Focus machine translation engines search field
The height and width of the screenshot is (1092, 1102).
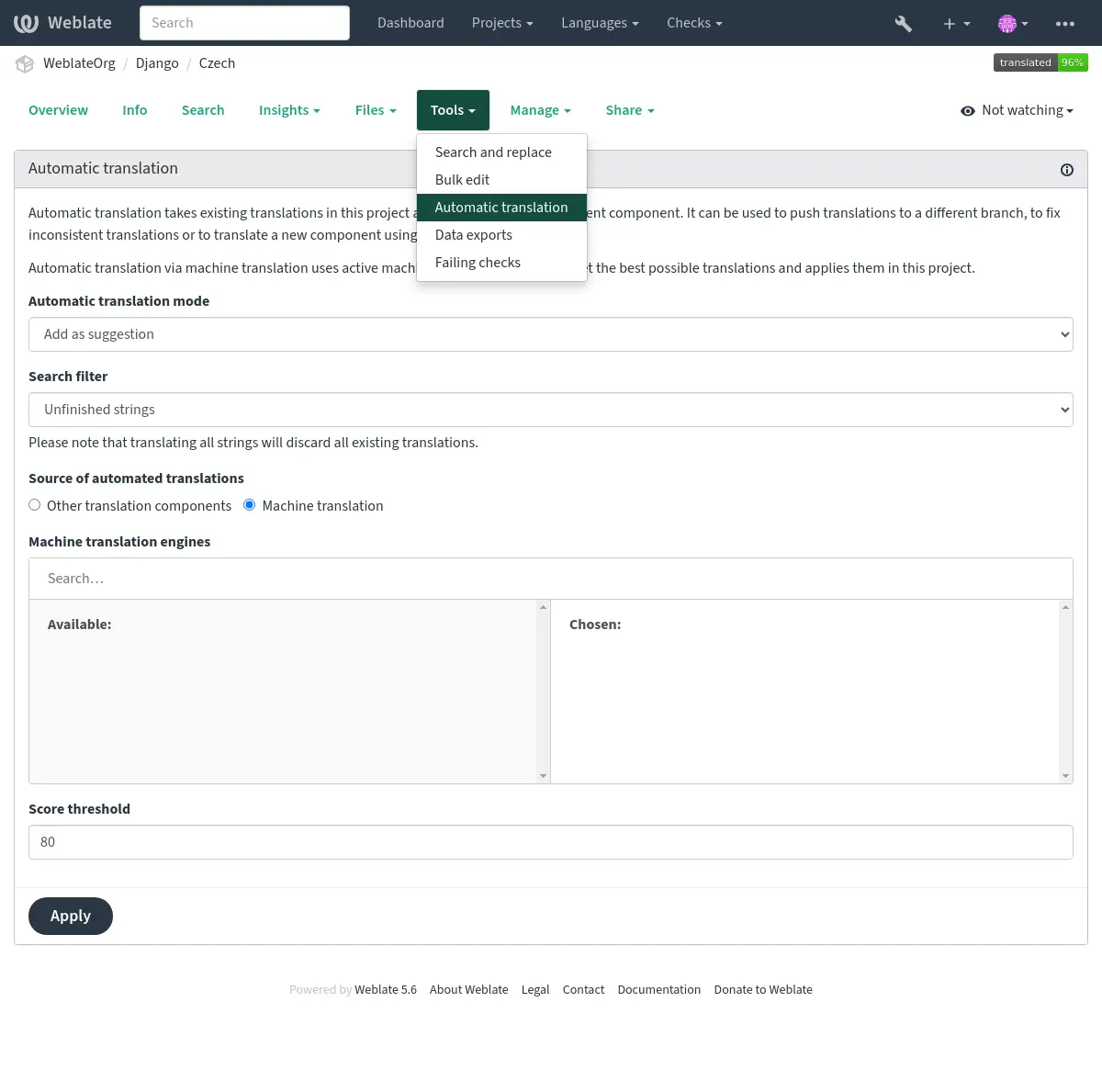click(x=551, y=579)
